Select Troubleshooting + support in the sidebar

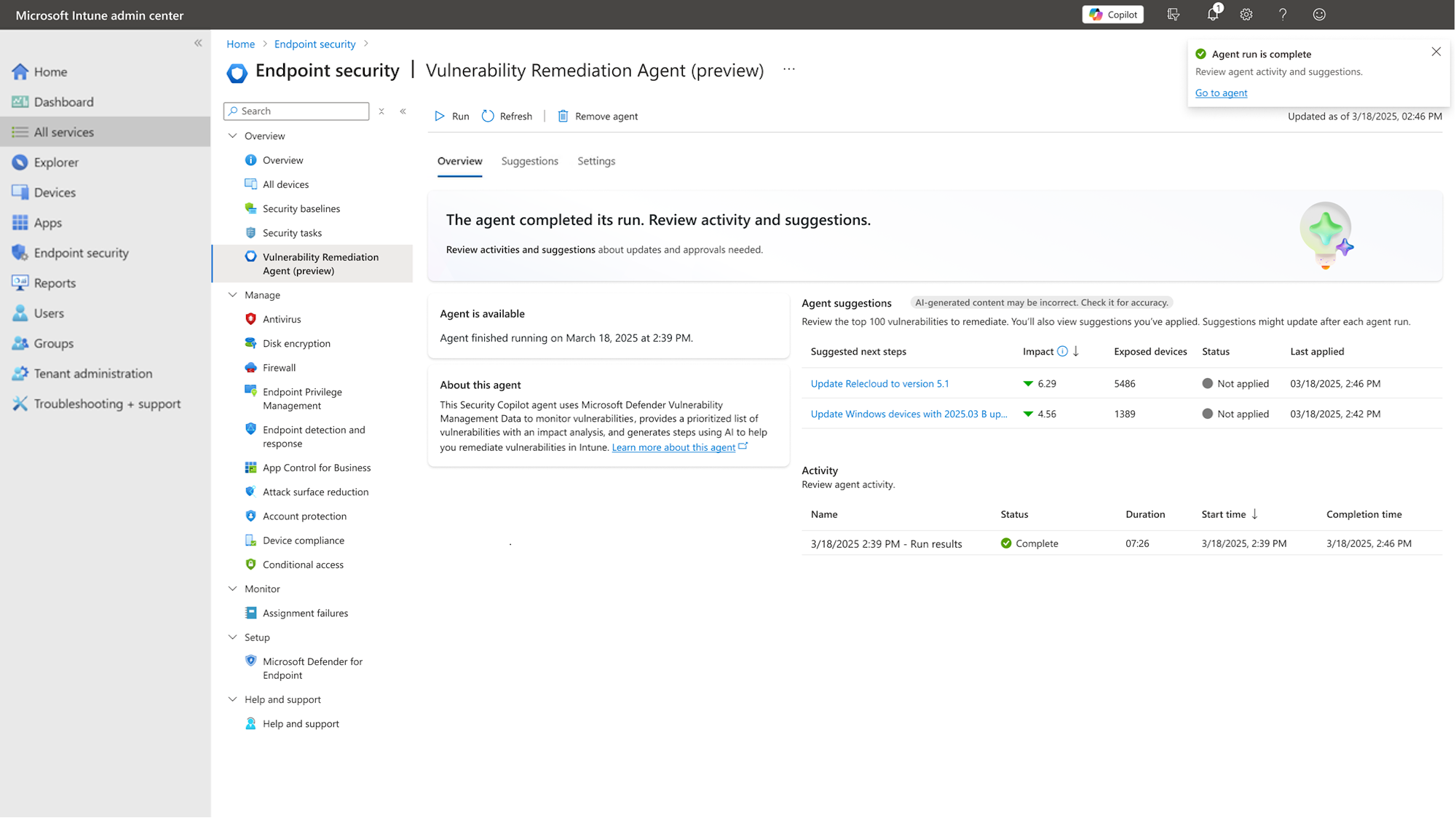106,404
